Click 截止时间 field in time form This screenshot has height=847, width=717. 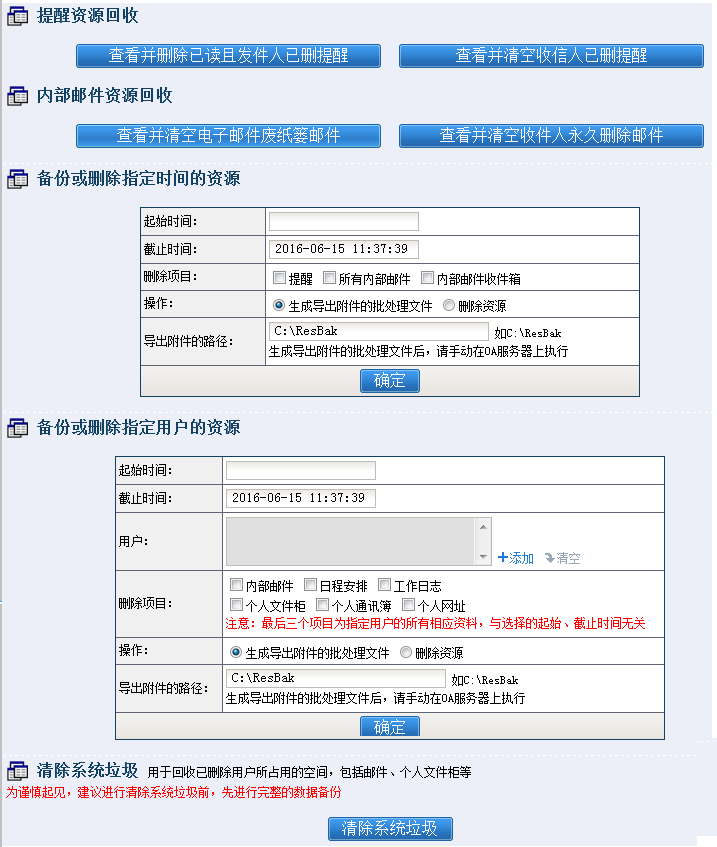(344, 249)
